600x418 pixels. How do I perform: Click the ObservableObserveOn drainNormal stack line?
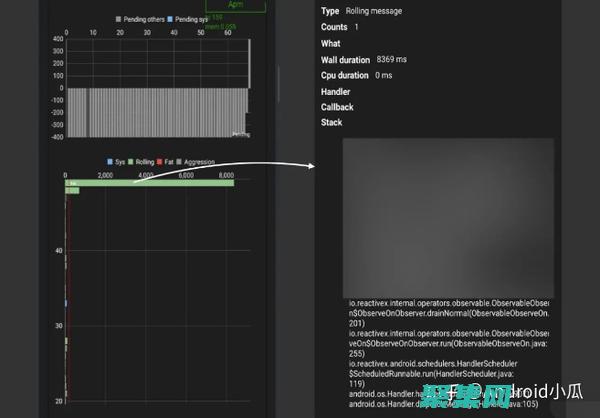[x=448, y=313]
